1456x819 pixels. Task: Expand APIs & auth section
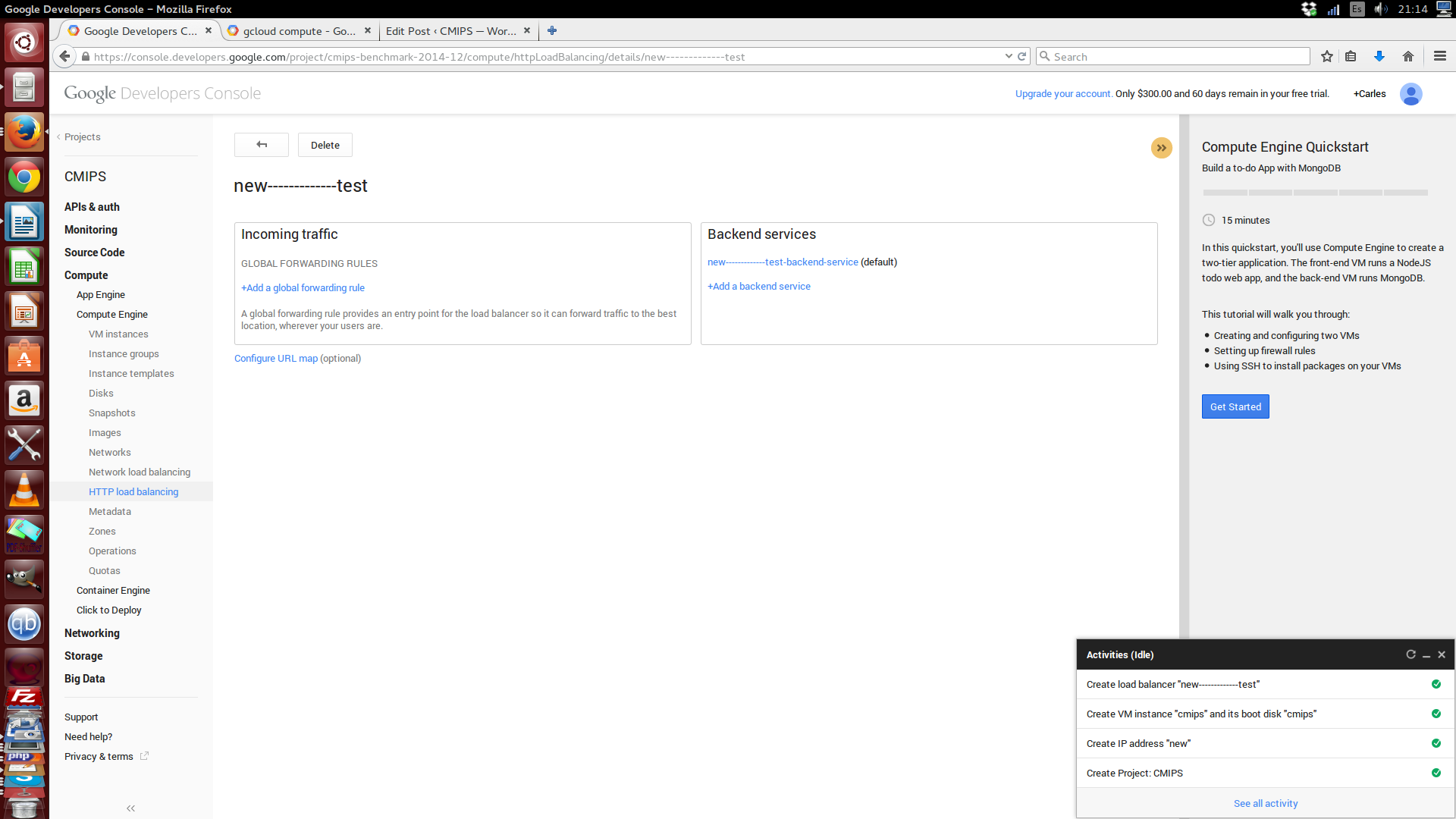[92, 207]
